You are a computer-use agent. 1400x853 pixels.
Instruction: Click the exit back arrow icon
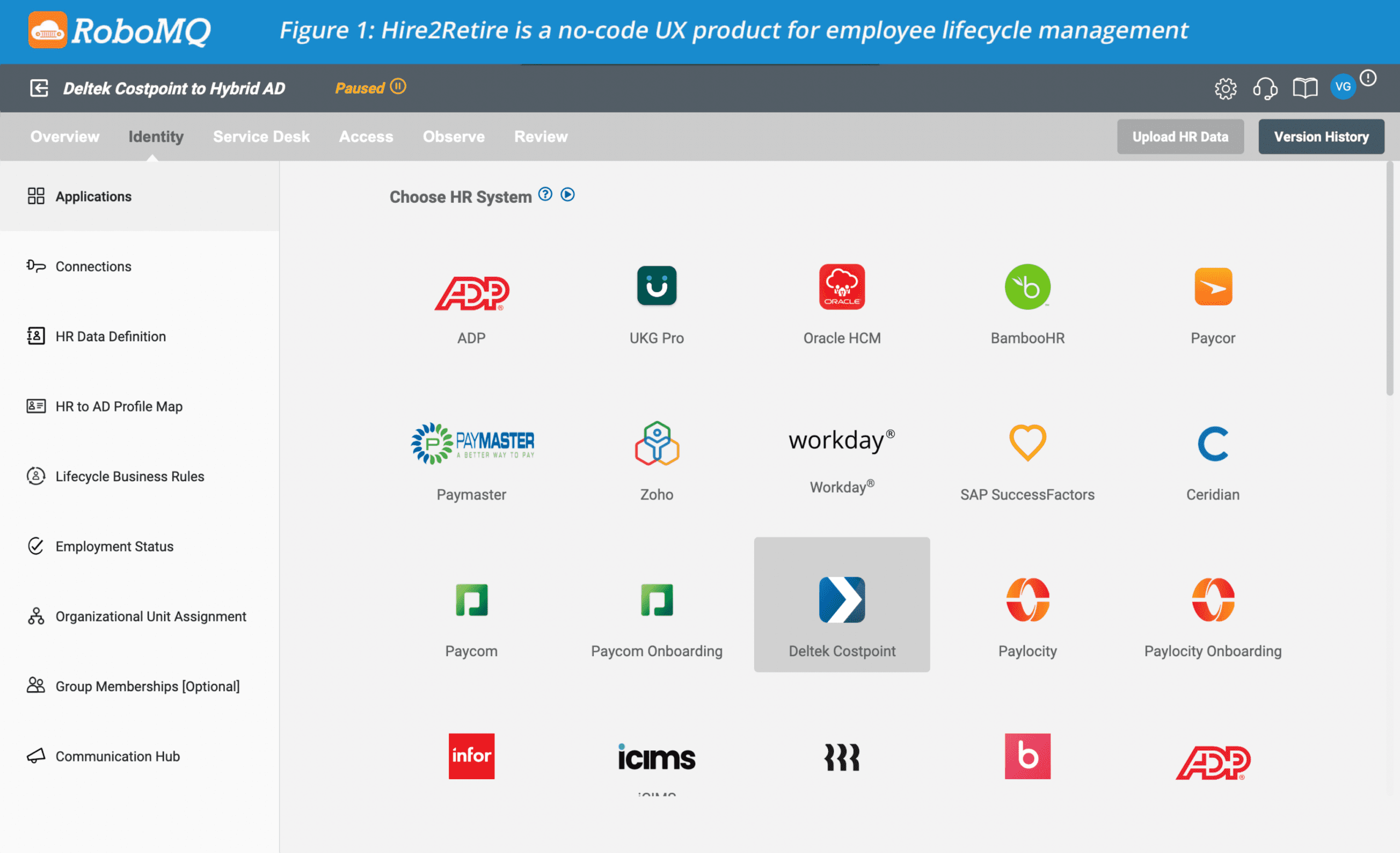(39, 88)
